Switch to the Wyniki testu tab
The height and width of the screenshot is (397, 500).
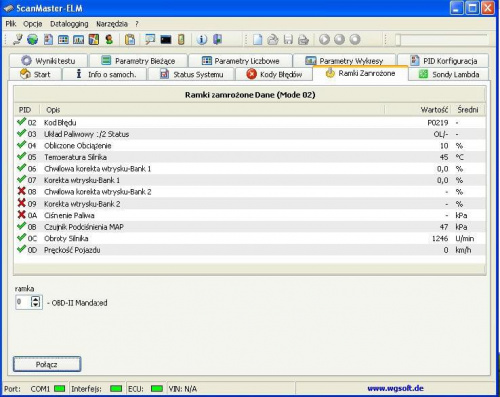tap(49, 61)
